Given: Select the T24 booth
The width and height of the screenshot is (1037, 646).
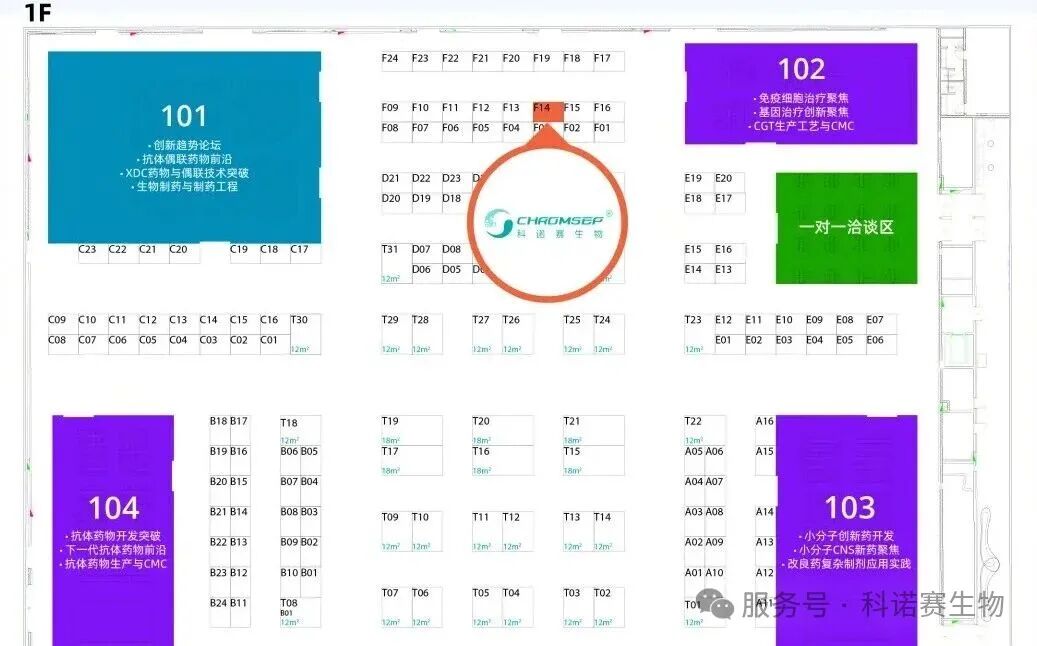Looking at the screenshot, I should [x=608, y=334].
